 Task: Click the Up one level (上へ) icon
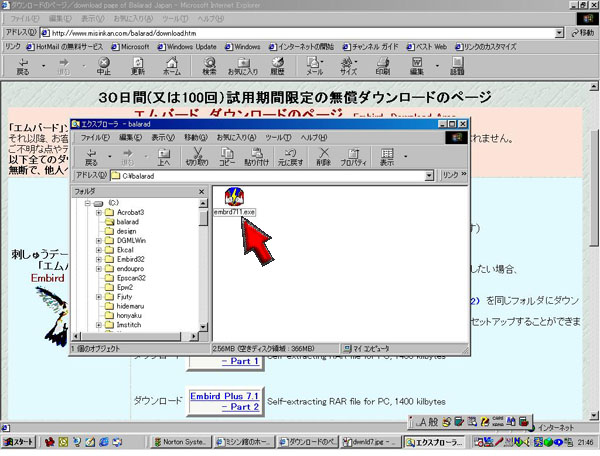click(x=162, y=156)
